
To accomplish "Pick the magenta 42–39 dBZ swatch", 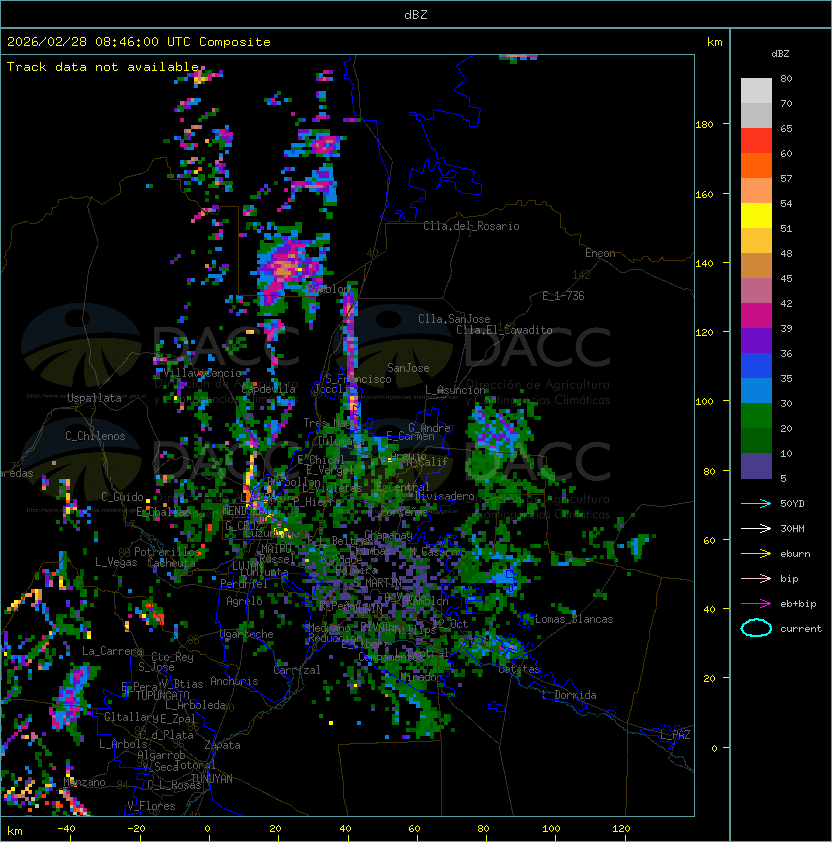I will click(x=756, y=316).
